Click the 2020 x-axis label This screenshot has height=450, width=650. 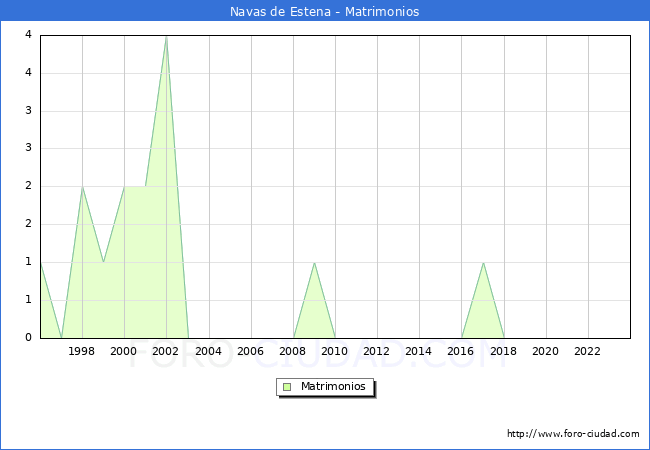pos(546,351)
